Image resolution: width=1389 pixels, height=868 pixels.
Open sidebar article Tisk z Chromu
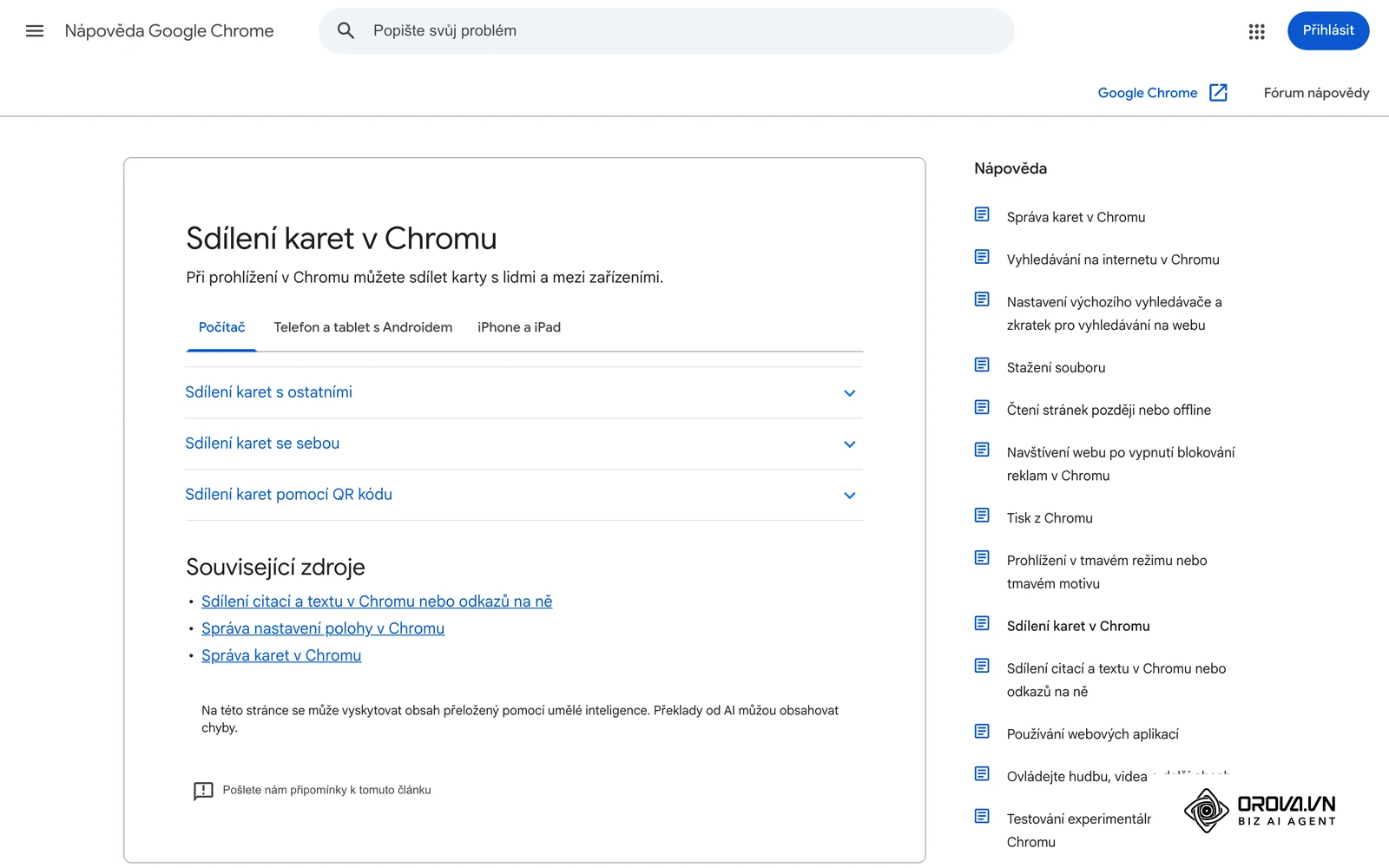1050,518
